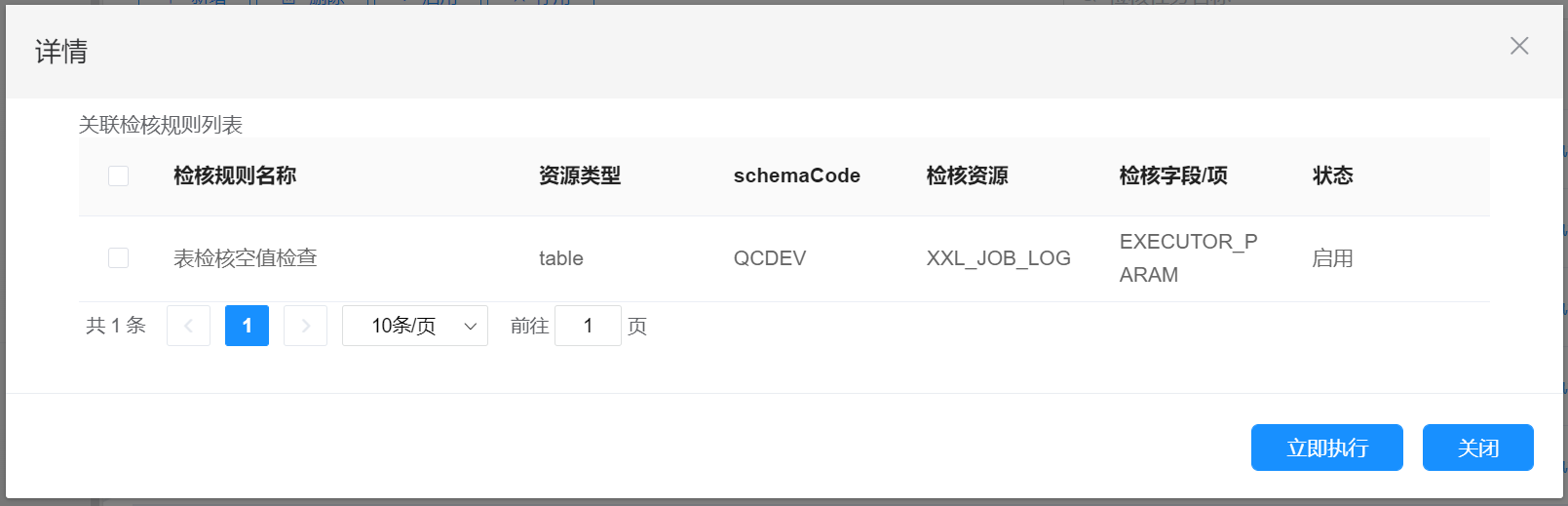The width and height of the screenshot is (1568, 506).
Task: Tick the select-all checkbox in table header
Action: (x=118, y=175)
